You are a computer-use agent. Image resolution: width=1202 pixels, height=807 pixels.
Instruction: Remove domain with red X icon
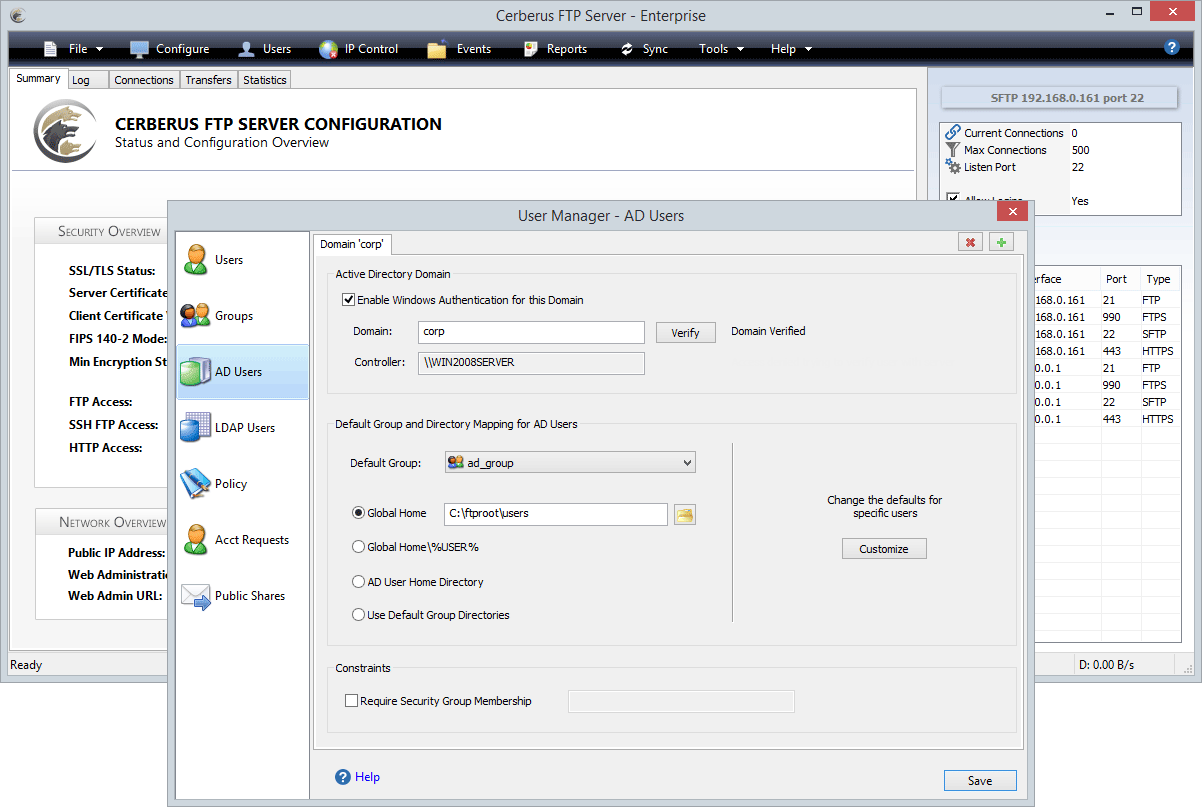pyautogui.click(x=970, y=243)
